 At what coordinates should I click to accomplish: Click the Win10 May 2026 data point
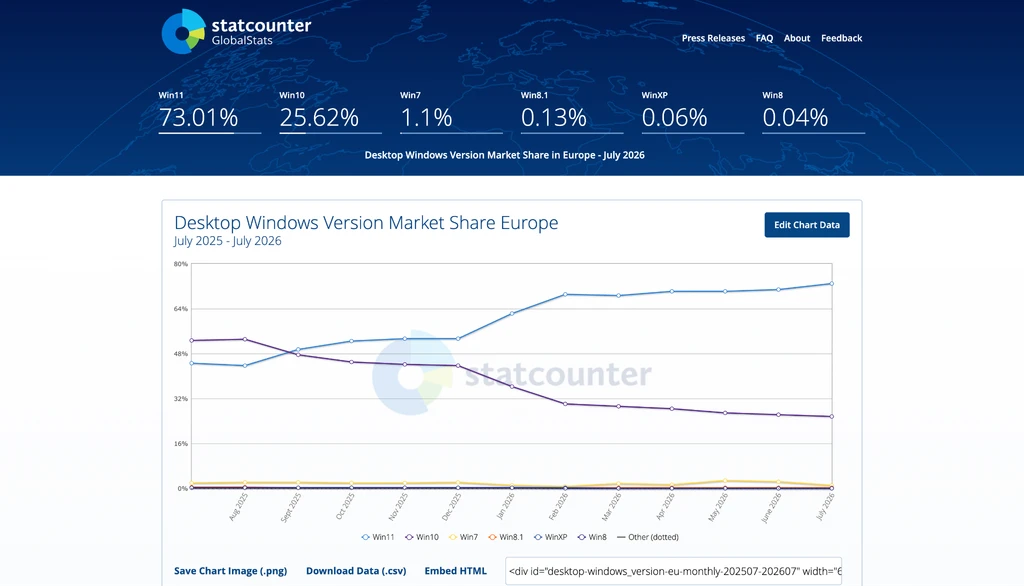725,413
